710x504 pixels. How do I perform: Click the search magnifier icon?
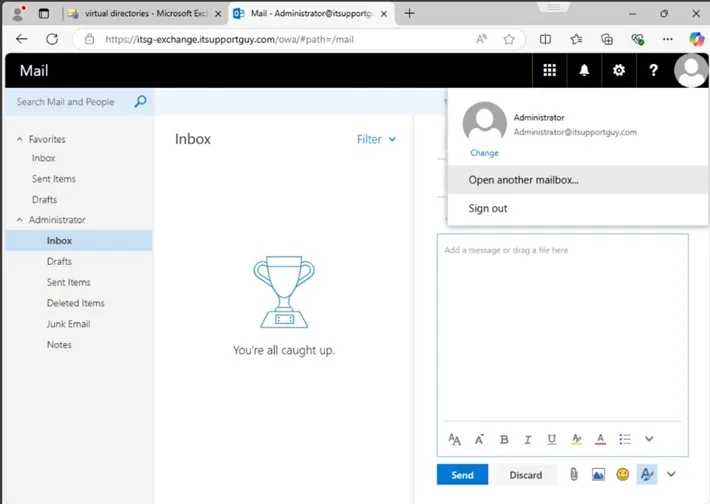140,102
